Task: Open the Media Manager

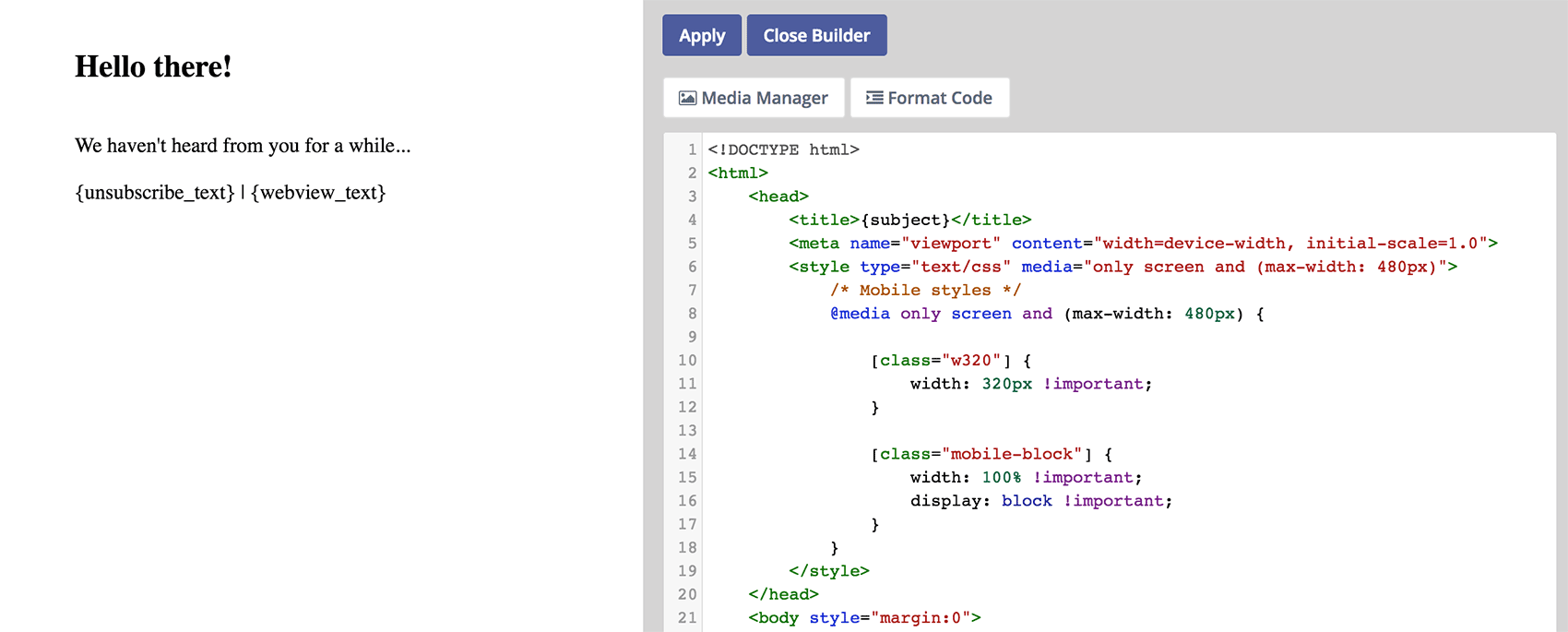Action: 754,98
